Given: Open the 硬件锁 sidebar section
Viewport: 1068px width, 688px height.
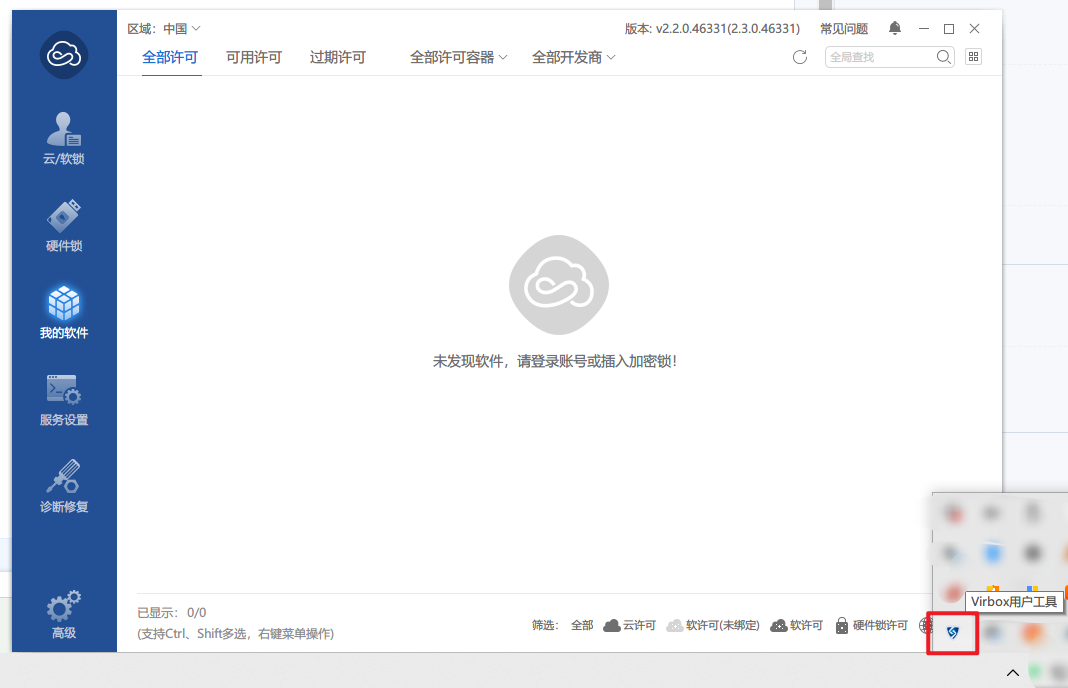Looking at the screenshot, I should click(64, 225).
